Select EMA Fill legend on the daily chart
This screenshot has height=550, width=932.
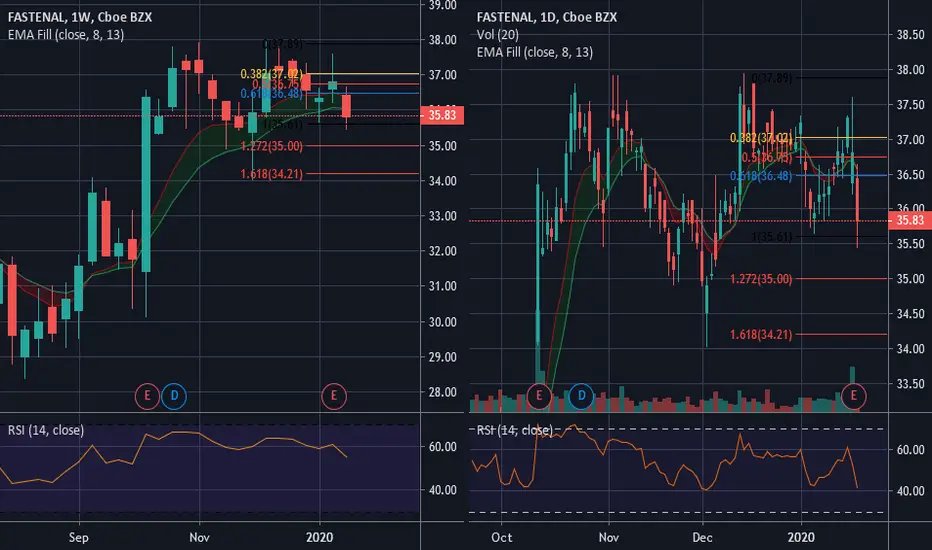tap(534, 52)
